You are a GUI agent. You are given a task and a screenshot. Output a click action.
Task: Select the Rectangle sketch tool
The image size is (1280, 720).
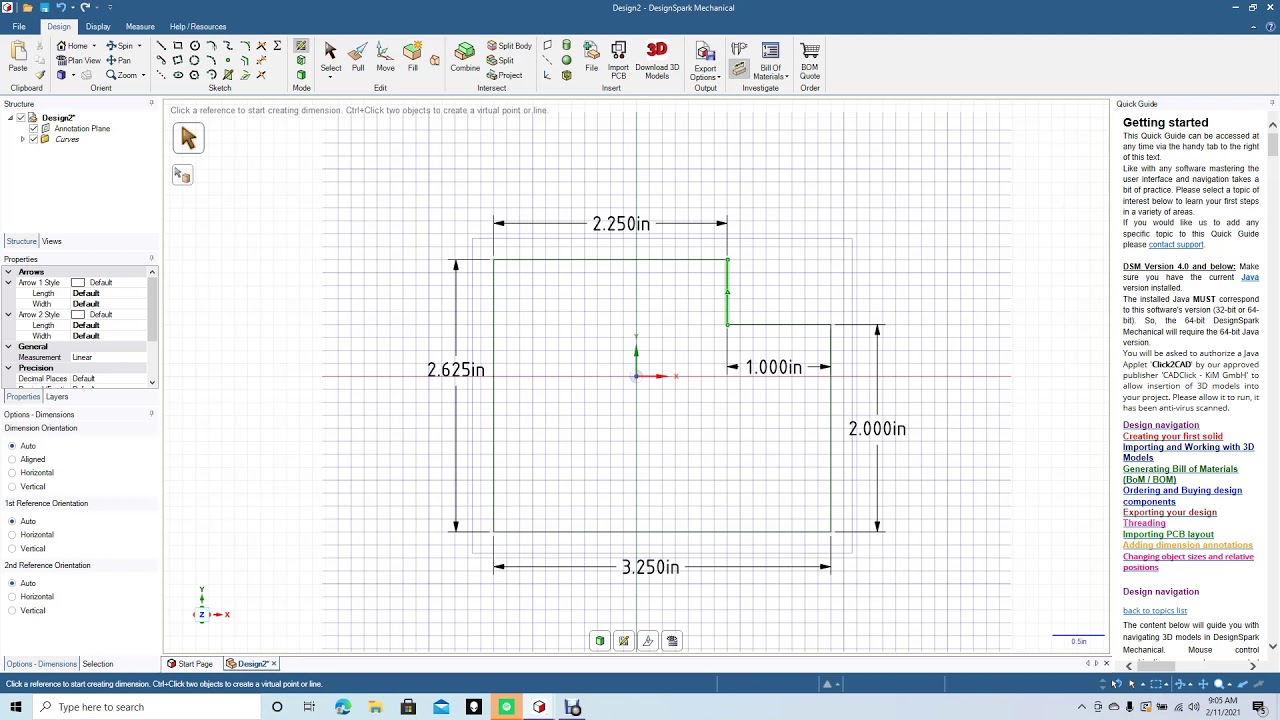coord(178,46)
